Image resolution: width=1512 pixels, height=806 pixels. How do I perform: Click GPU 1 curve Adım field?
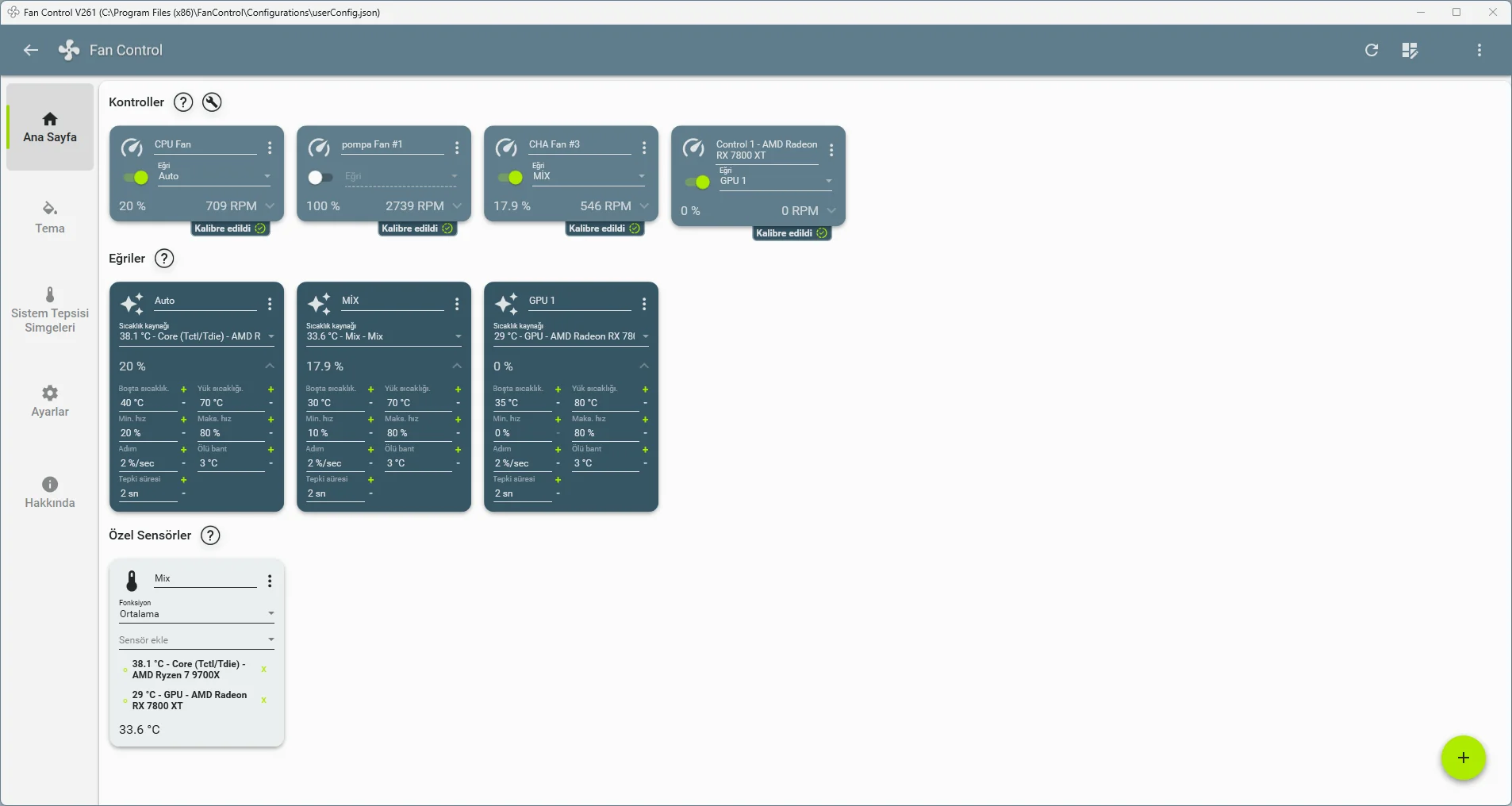[523, 463]
